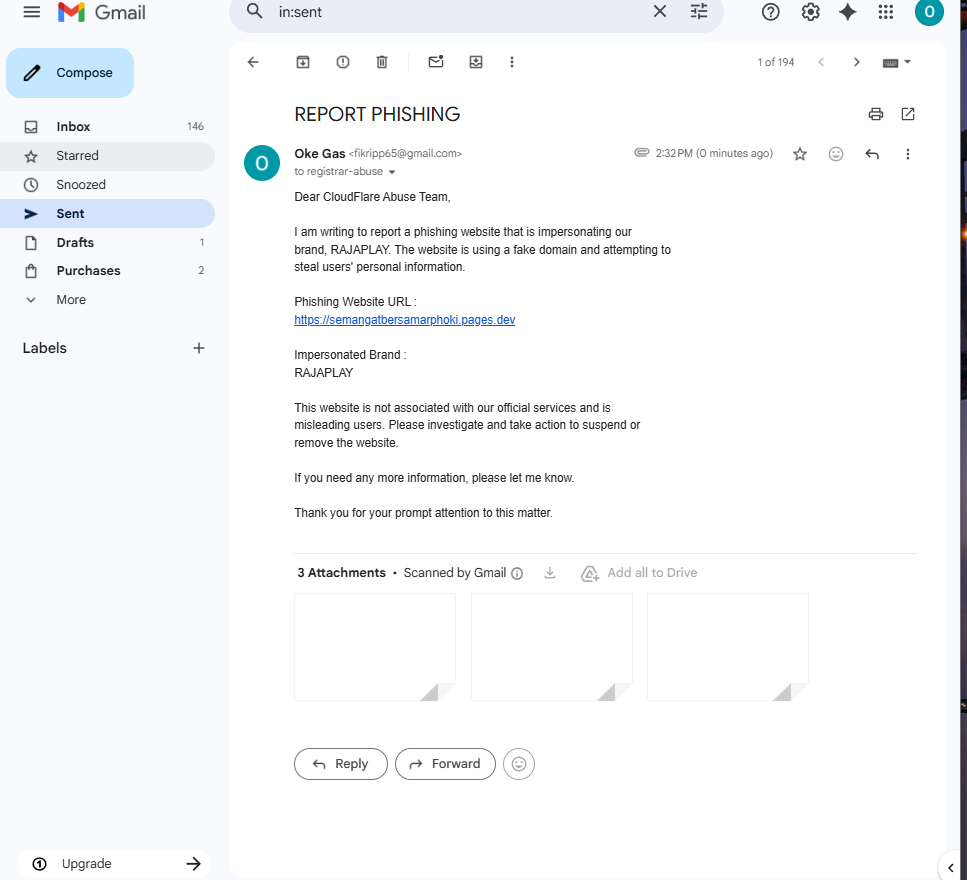The image size is (967, 880).
Task: Reply using the header arrow icon
Action: pyautogui.click(x=871, y=154)
